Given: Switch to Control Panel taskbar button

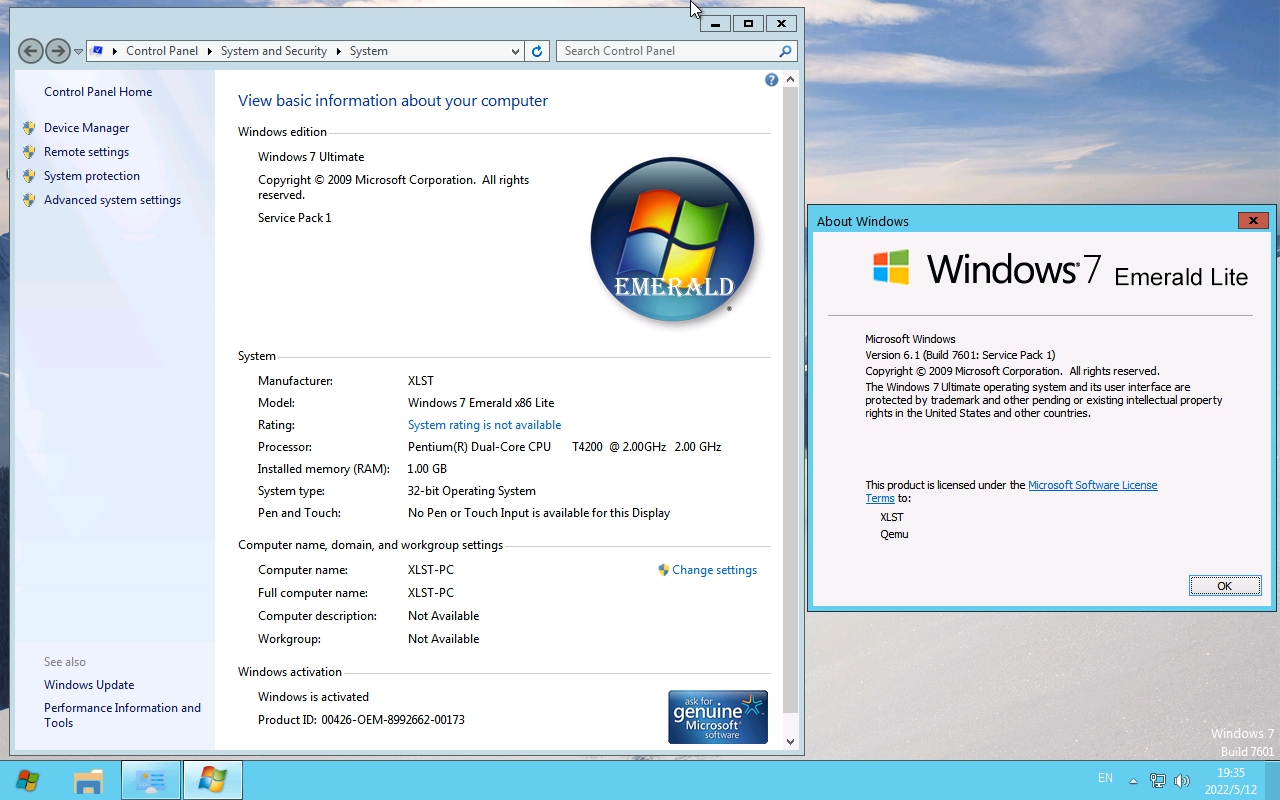Looking at the screenshot, I should point(151,781).
